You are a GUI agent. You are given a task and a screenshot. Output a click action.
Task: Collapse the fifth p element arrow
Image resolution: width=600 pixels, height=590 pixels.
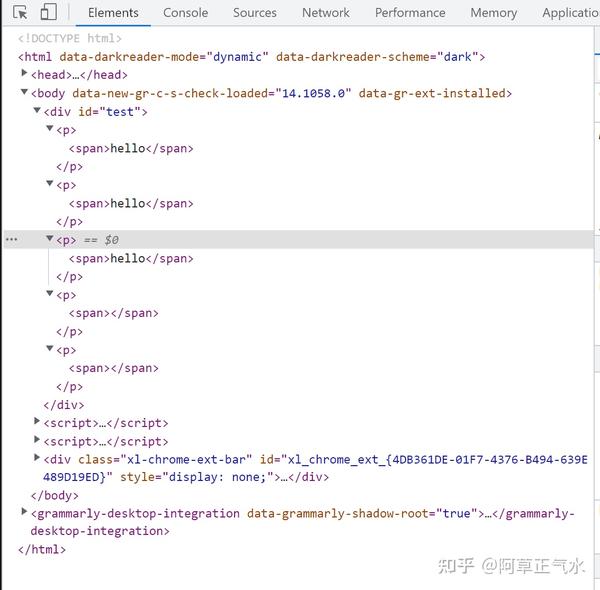pos(50,348)
